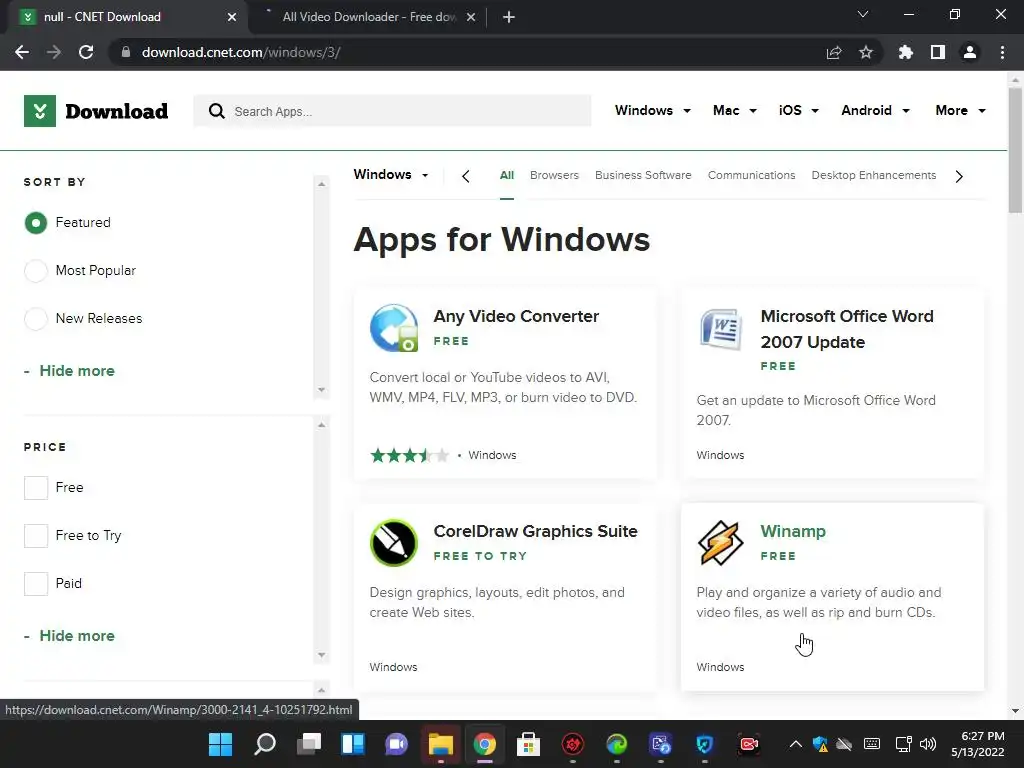This screenshot has height=768, width=1024.
Task: Open Microsoft Store from the taskbar
Action: [528, 744]
